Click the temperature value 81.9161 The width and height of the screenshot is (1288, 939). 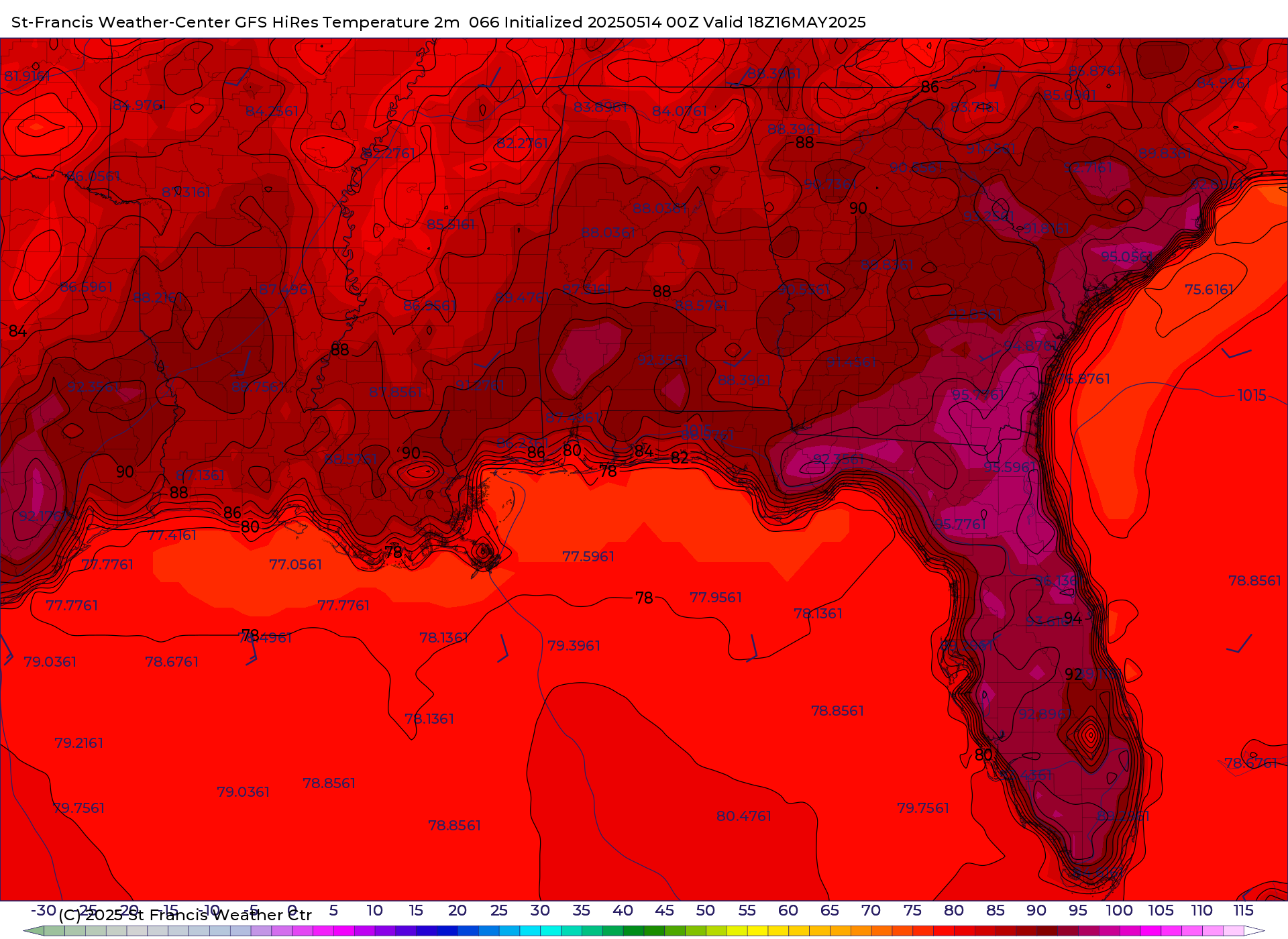coord(27,76)
